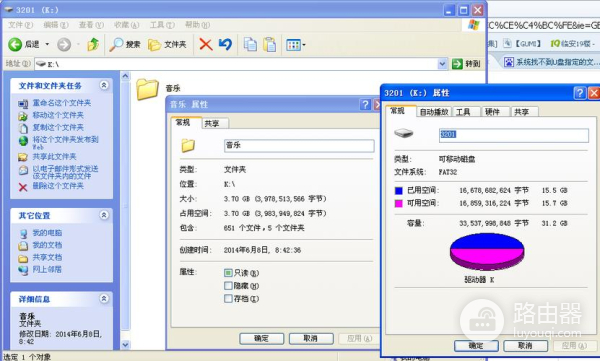Click scroll up arrow of task pane
The width and height of the screenshot is (600, 361).
click(126, 76)
